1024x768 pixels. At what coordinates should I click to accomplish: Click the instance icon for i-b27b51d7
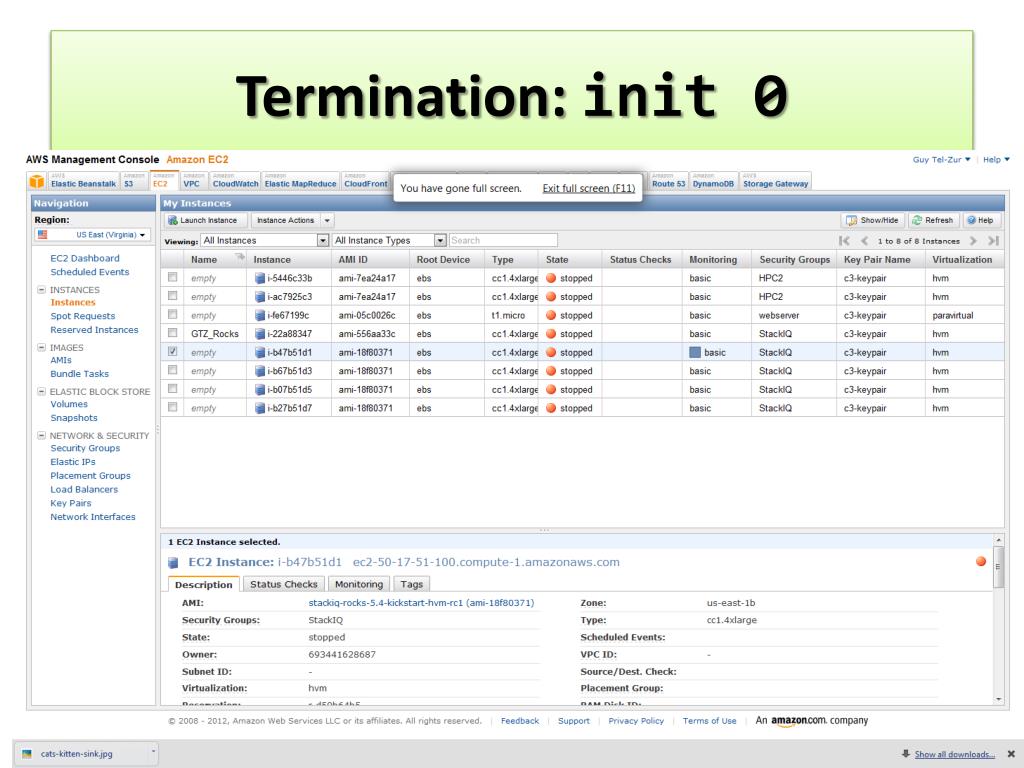tap(260, 408)
